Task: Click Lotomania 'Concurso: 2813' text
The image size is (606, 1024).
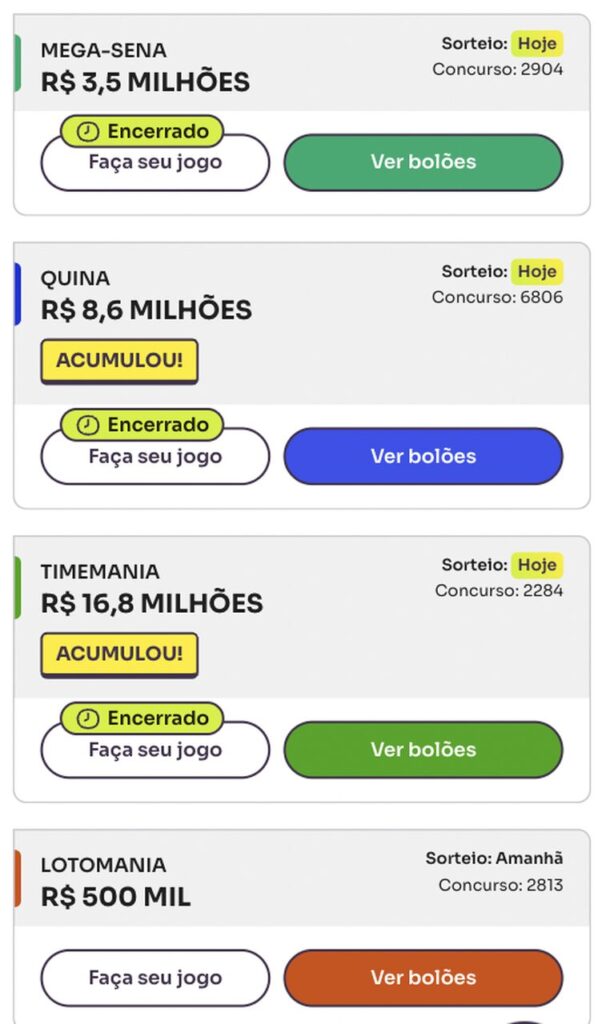Action: 500,885
